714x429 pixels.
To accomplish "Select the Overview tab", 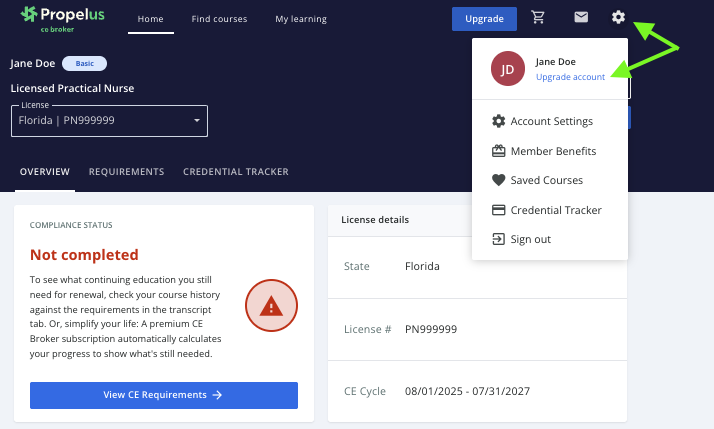I will [x=45, y=172].
